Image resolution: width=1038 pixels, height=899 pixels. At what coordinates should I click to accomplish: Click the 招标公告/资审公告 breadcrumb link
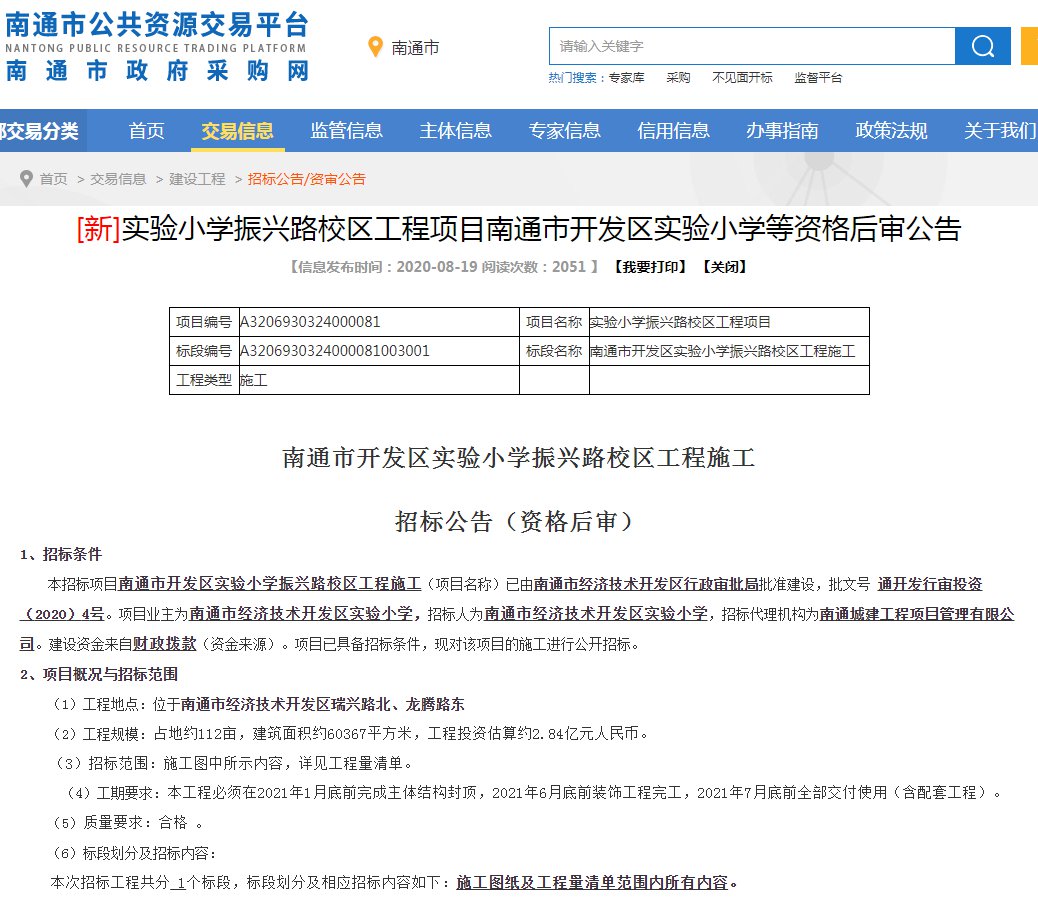(307, 179)
